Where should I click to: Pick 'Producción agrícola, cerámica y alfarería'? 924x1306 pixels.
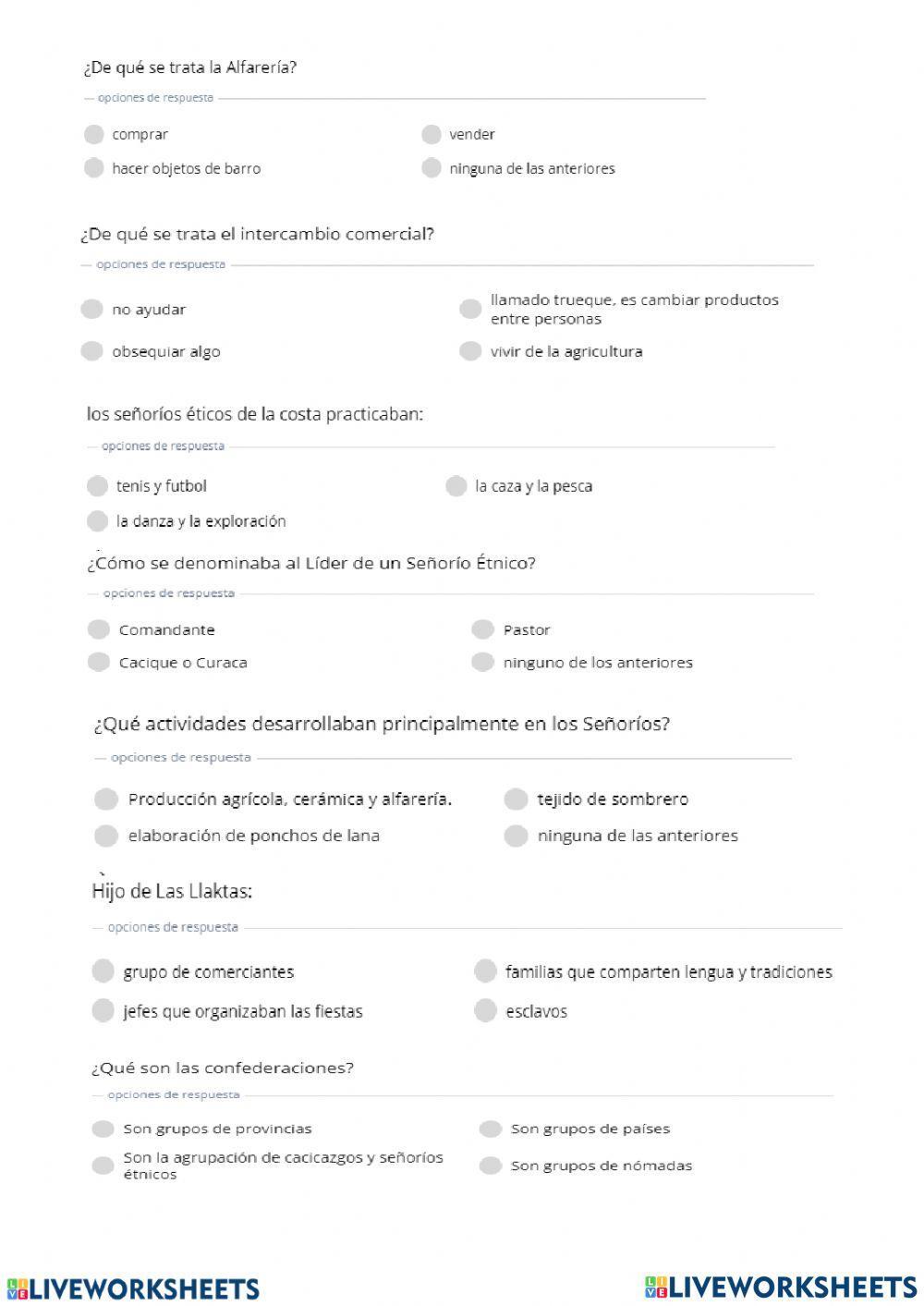coord(106,799)
